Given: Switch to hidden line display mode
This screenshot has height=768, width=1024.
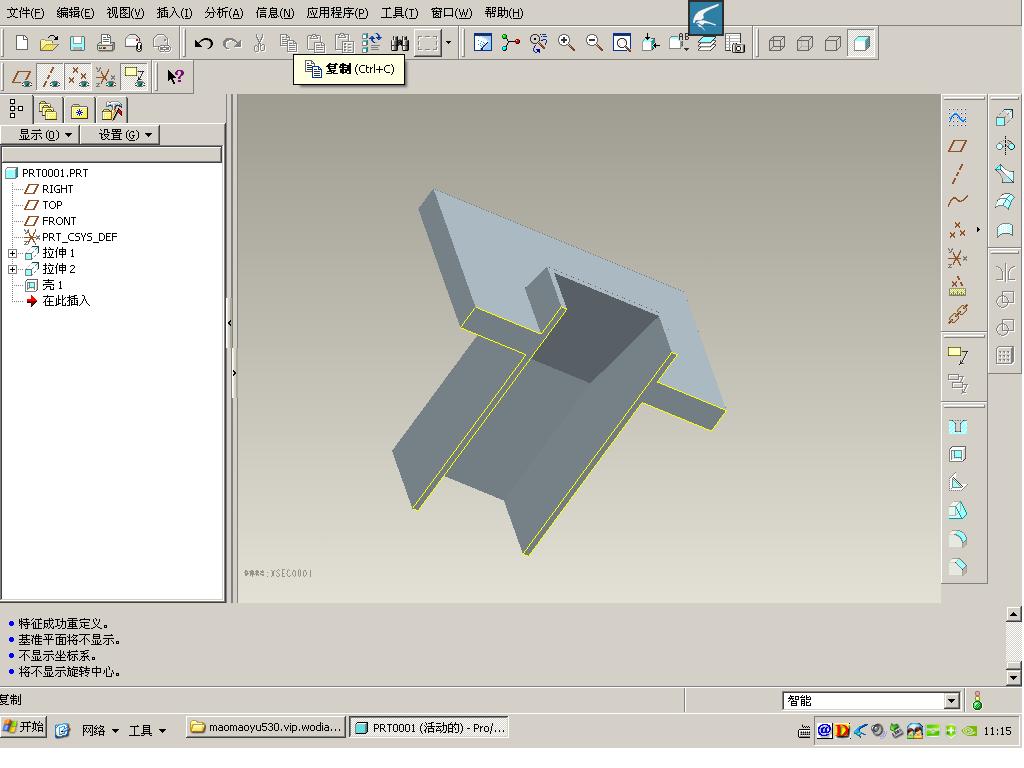Looking at the screenshot, I should (805, 44).
